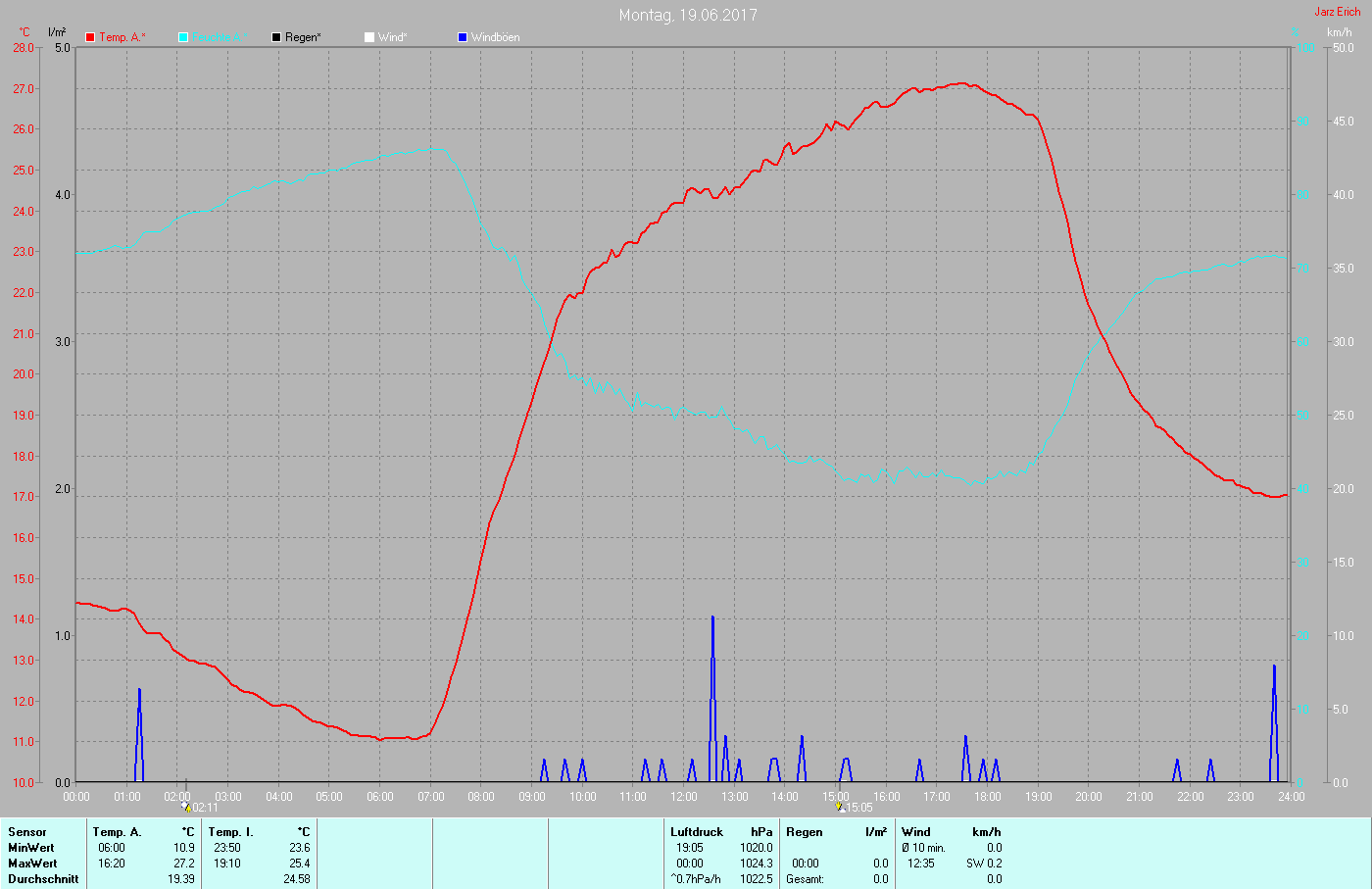This screenshot has height=889, width=1372.
Task: Click the Temp. A. maximum time 16:20
Action: tap(112, 864)
